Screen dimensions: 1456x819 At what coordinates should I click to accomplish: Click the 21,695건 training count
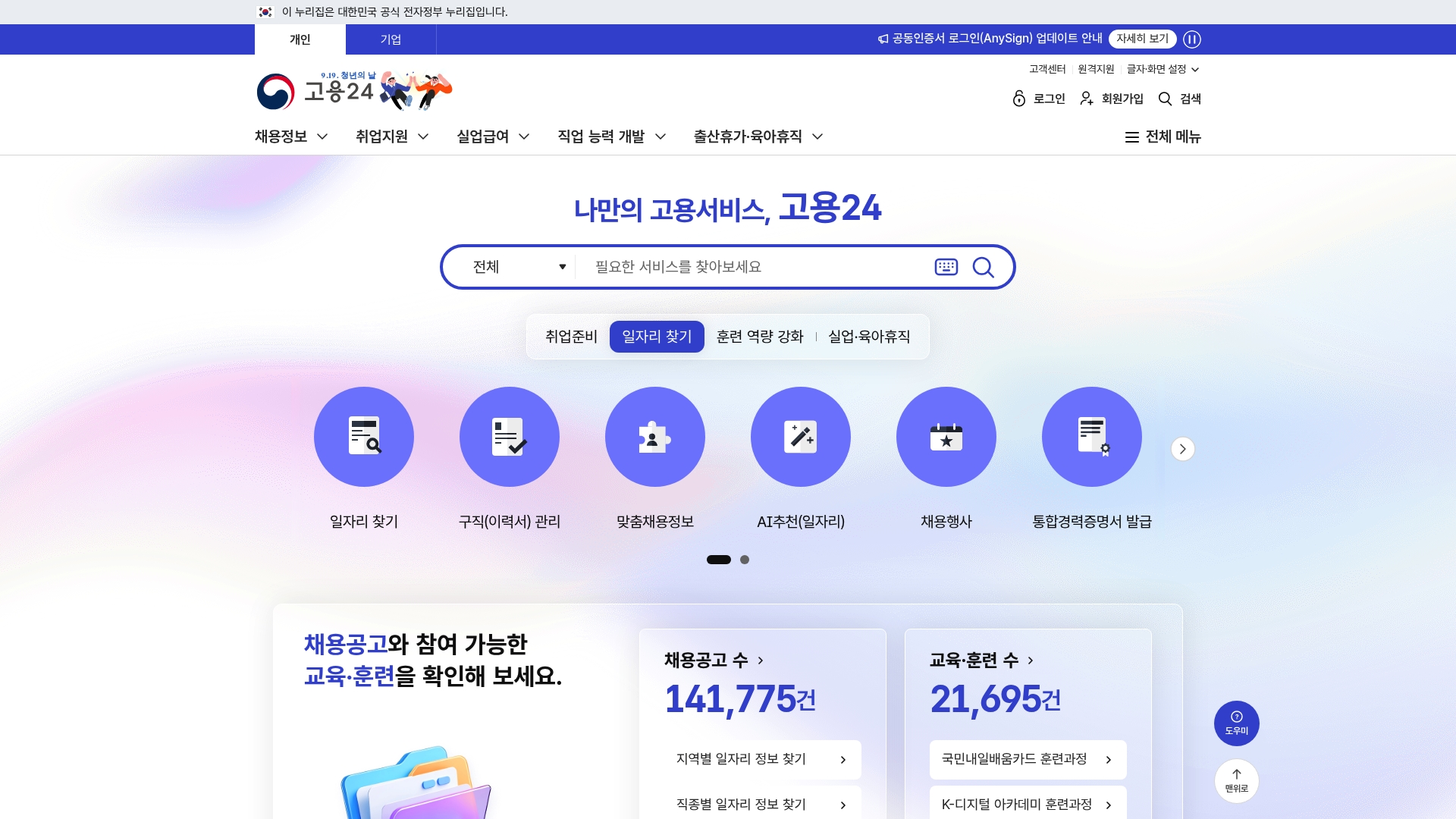click(996, 699)
